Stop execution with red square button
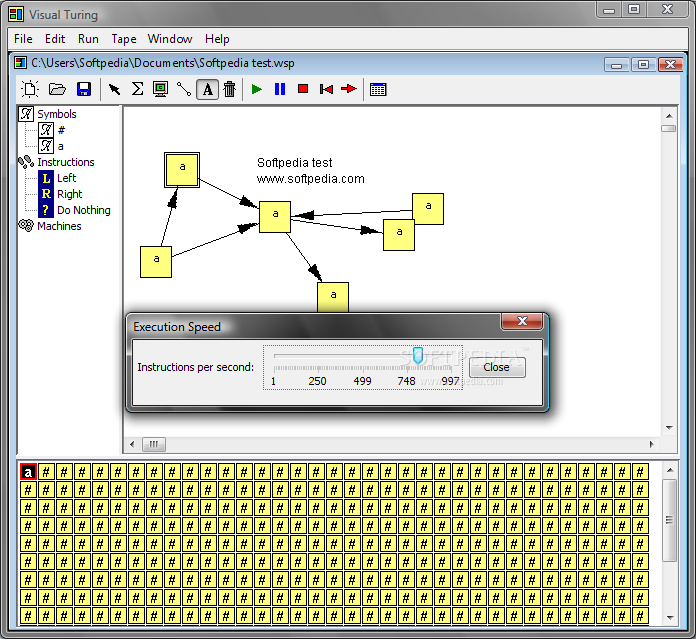This screenshot has width=696, height=639. coord(303,89)
